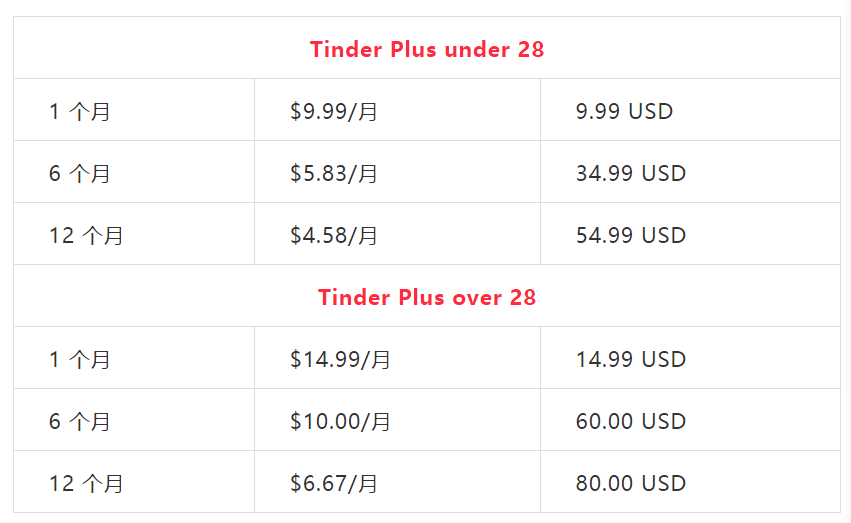
Task: Click the $10.00/月 price cell
Action: click(x=340, y=421)
